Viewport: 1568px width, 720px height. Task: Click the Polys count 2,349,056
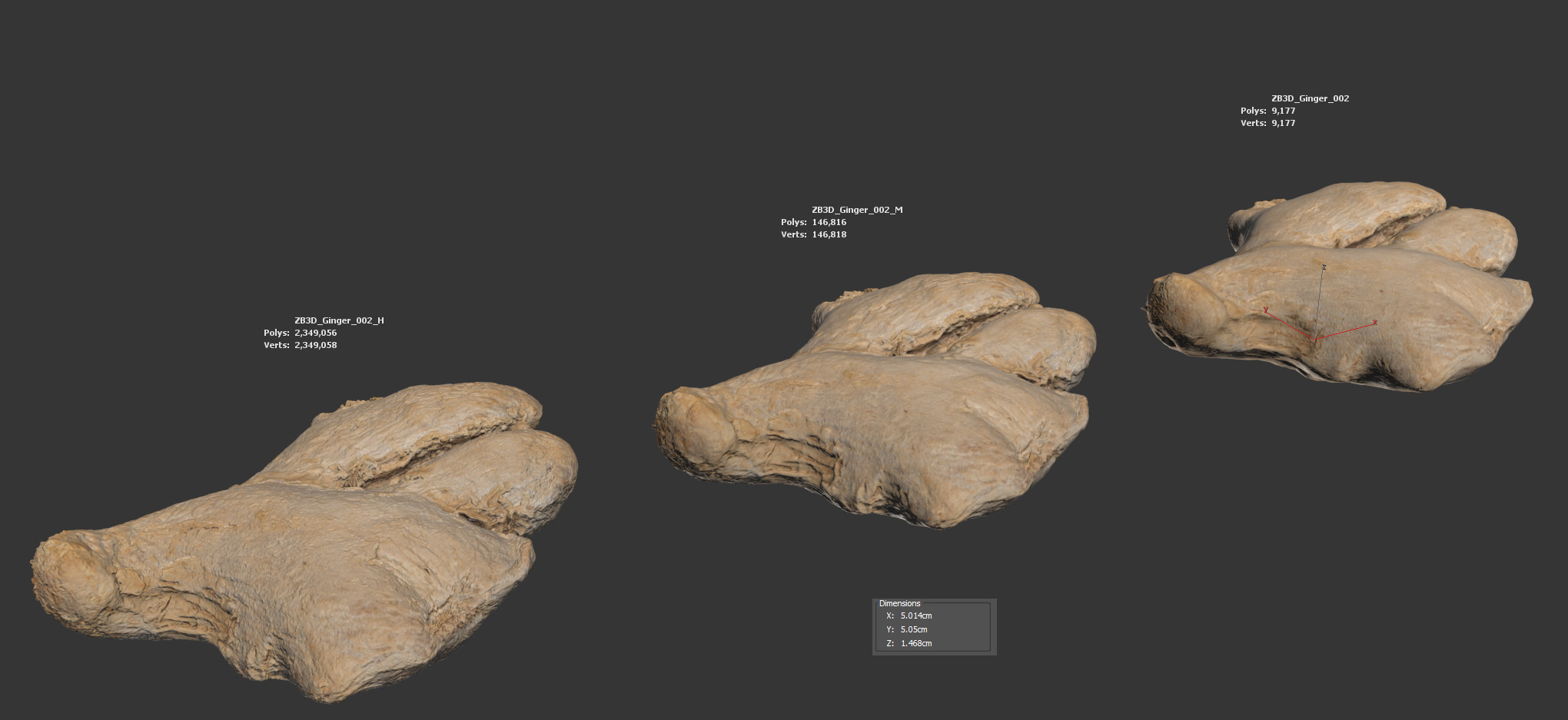click(x=315, y=333)
